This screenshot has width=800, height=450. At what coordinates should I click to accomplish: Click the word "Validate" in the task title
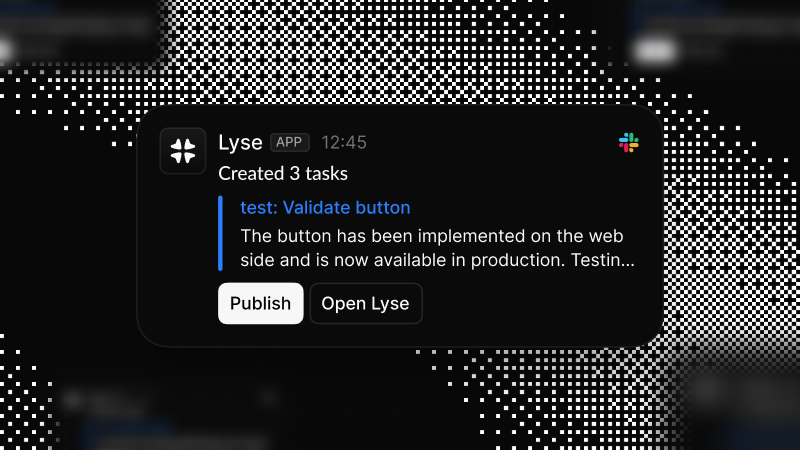322,208
